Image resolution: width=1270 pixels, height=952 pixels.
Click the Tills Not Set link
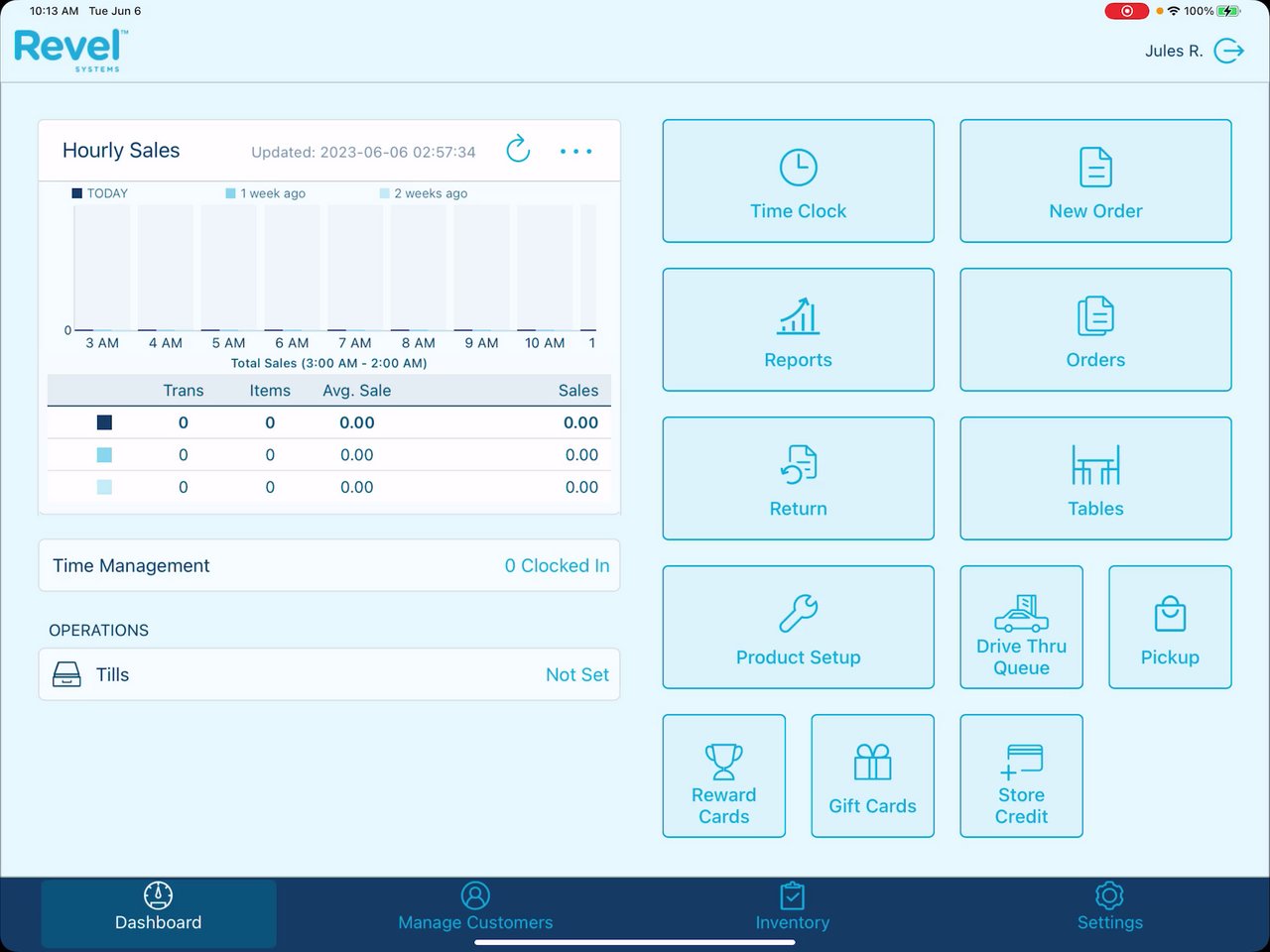(x=577, y=674)
